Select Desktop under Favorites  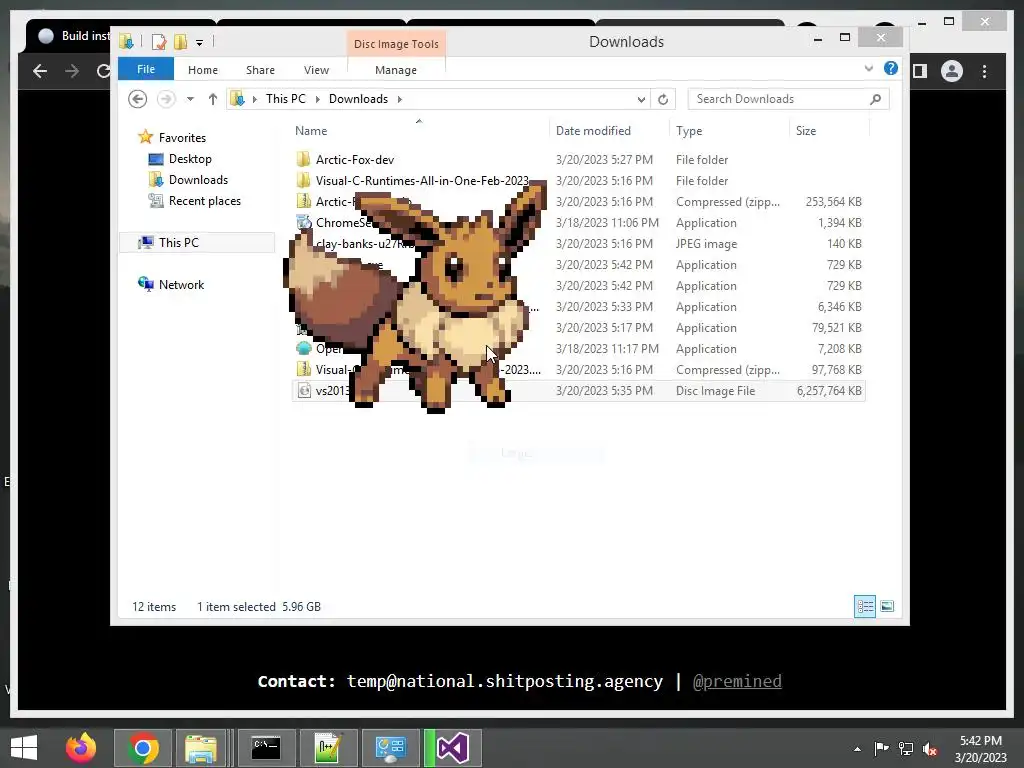190,159
